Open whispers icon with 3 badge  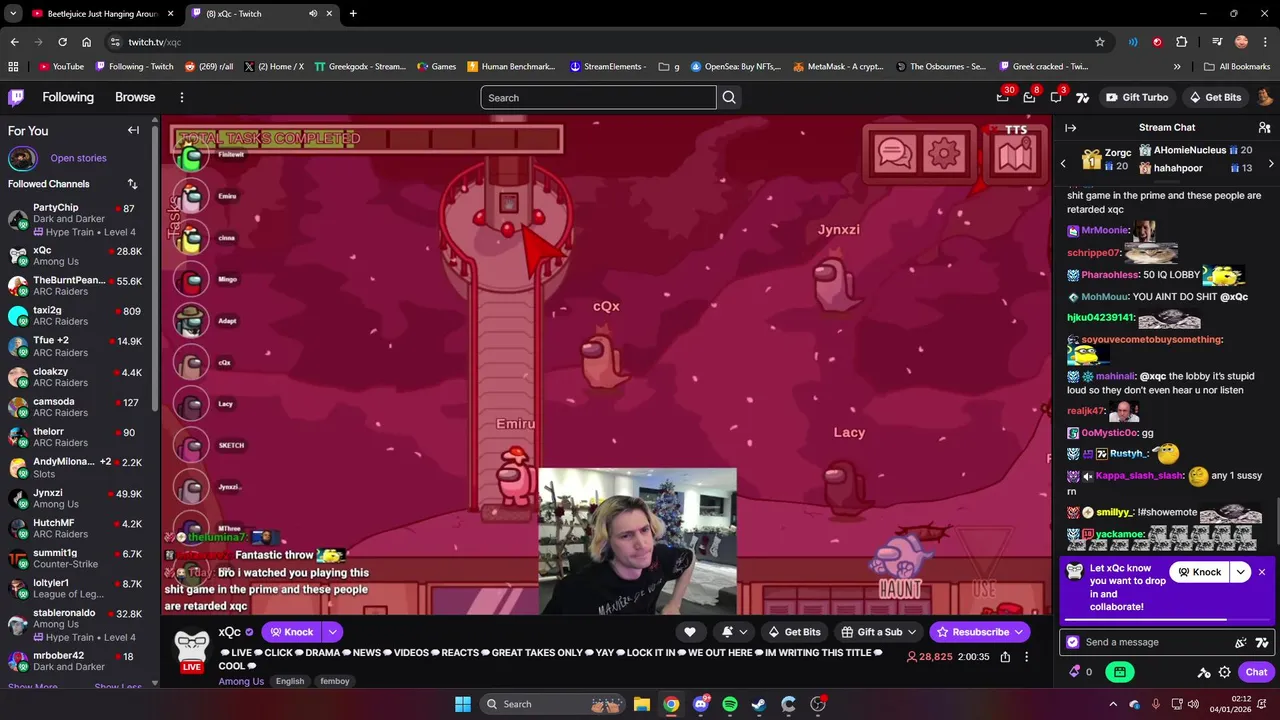pyautogui.click(x=1057, y=97)
